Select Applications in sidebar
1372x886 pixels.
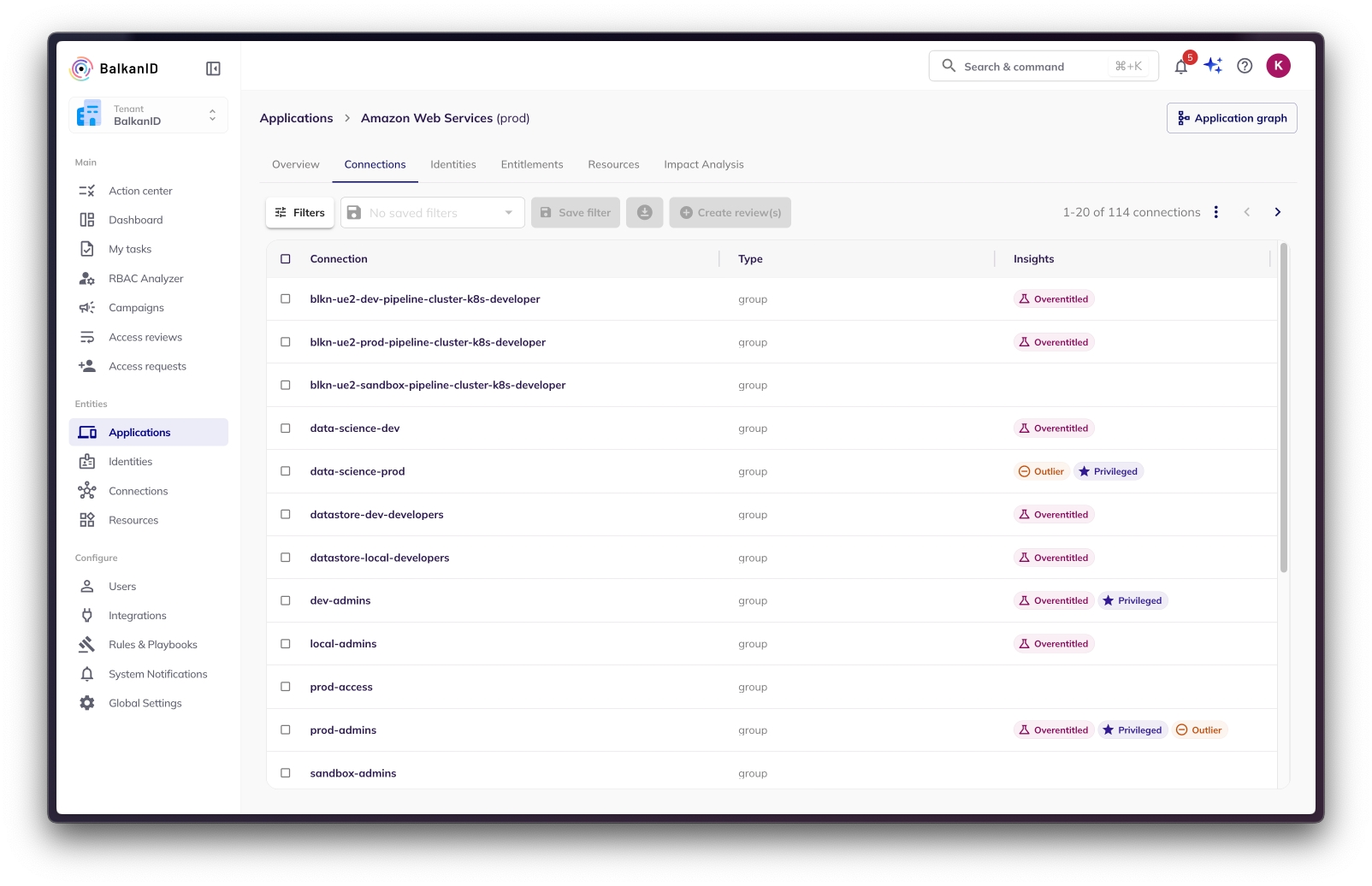pos(148,433)
